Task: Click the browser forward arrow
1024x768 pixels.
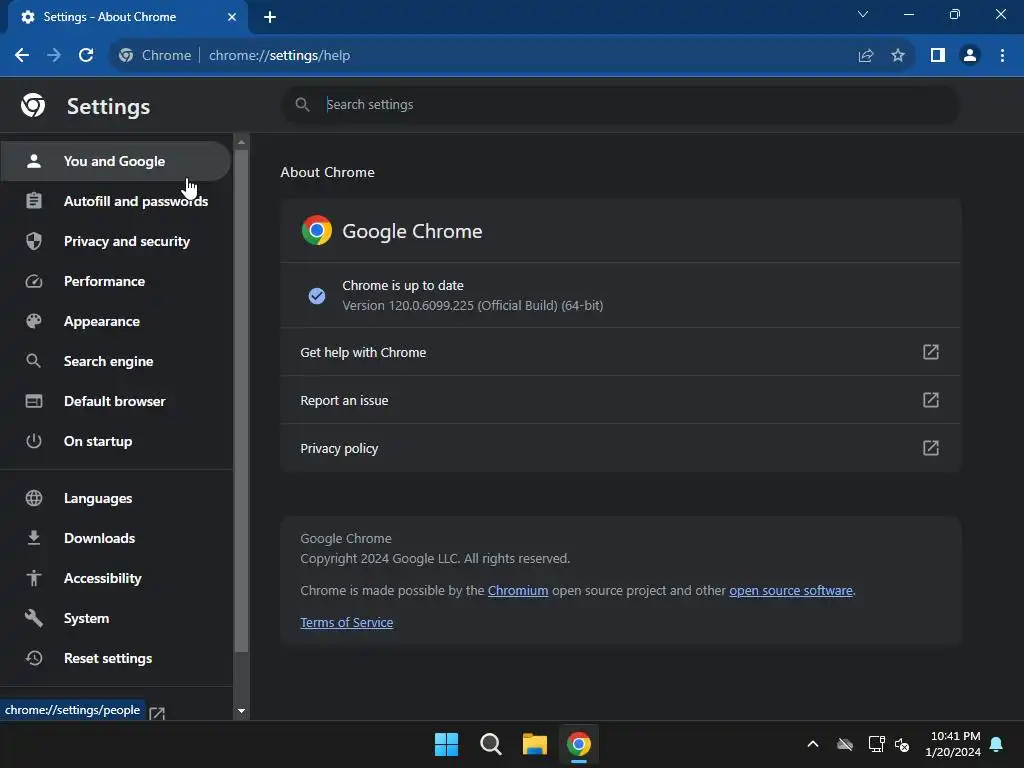Action: coord(54,56)
